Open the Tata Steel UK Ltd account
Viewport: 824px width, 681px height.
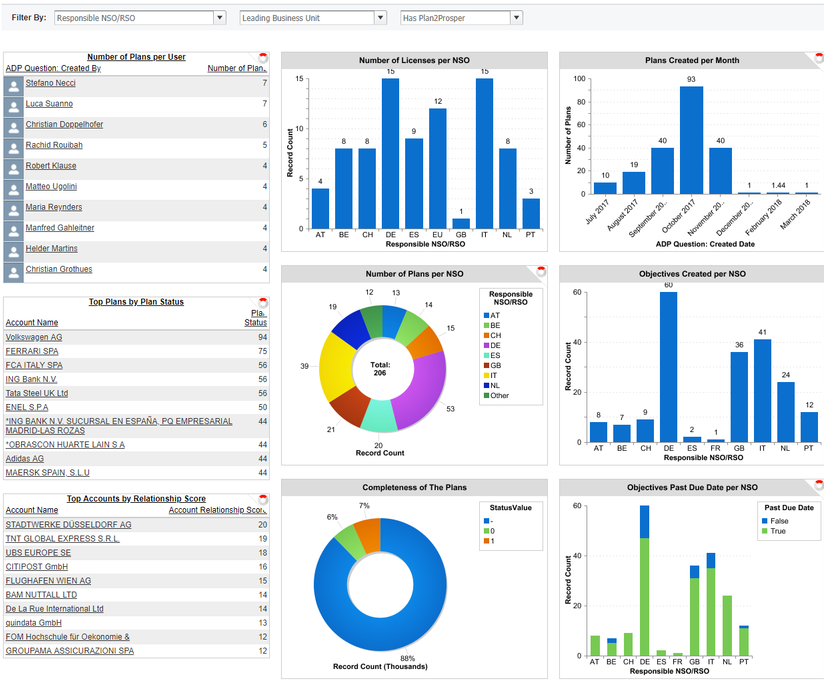[37, 393]
